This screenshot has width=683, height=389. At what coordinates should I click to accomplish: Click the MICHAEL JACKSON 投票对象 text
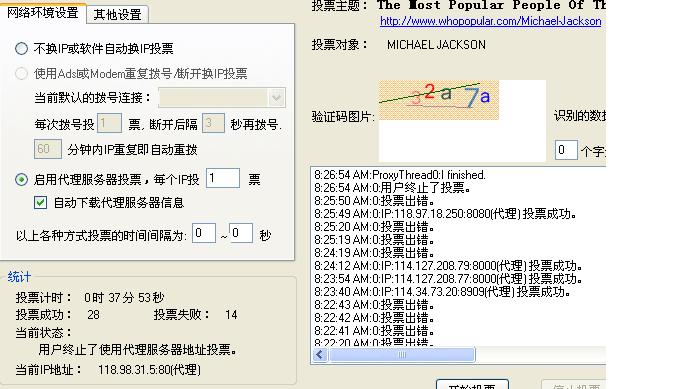pyautogui.click(x=436, y=45)
